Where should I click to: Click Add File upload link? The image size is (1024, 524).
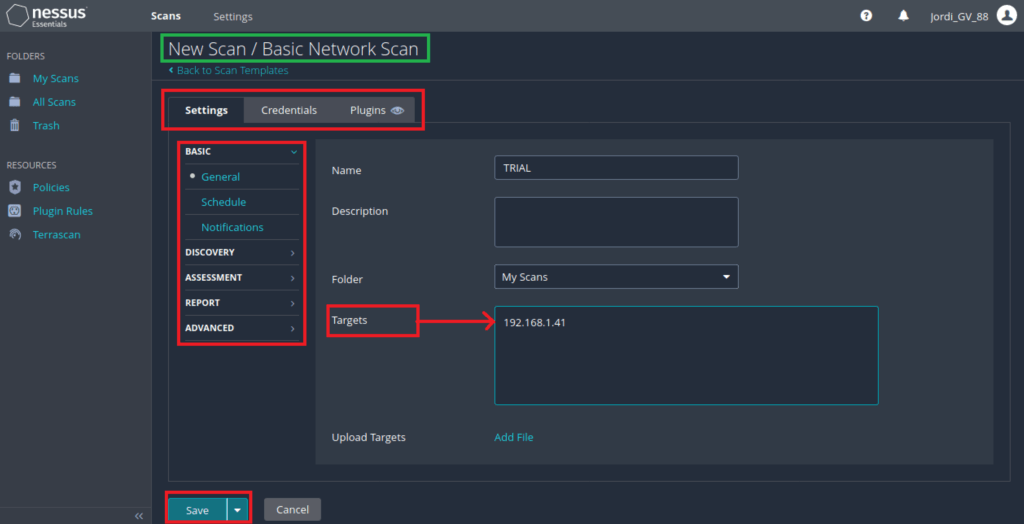(514, 437)
